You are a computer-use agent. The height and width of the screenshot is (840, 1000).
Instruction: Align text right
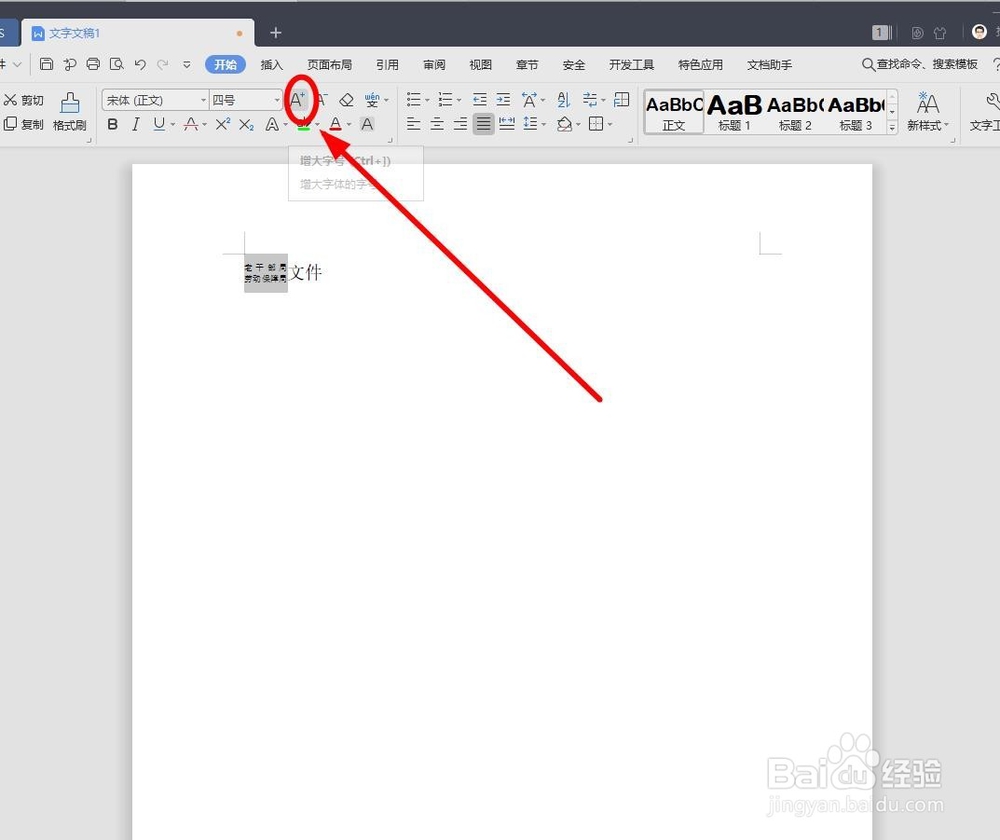coord(460,124)
